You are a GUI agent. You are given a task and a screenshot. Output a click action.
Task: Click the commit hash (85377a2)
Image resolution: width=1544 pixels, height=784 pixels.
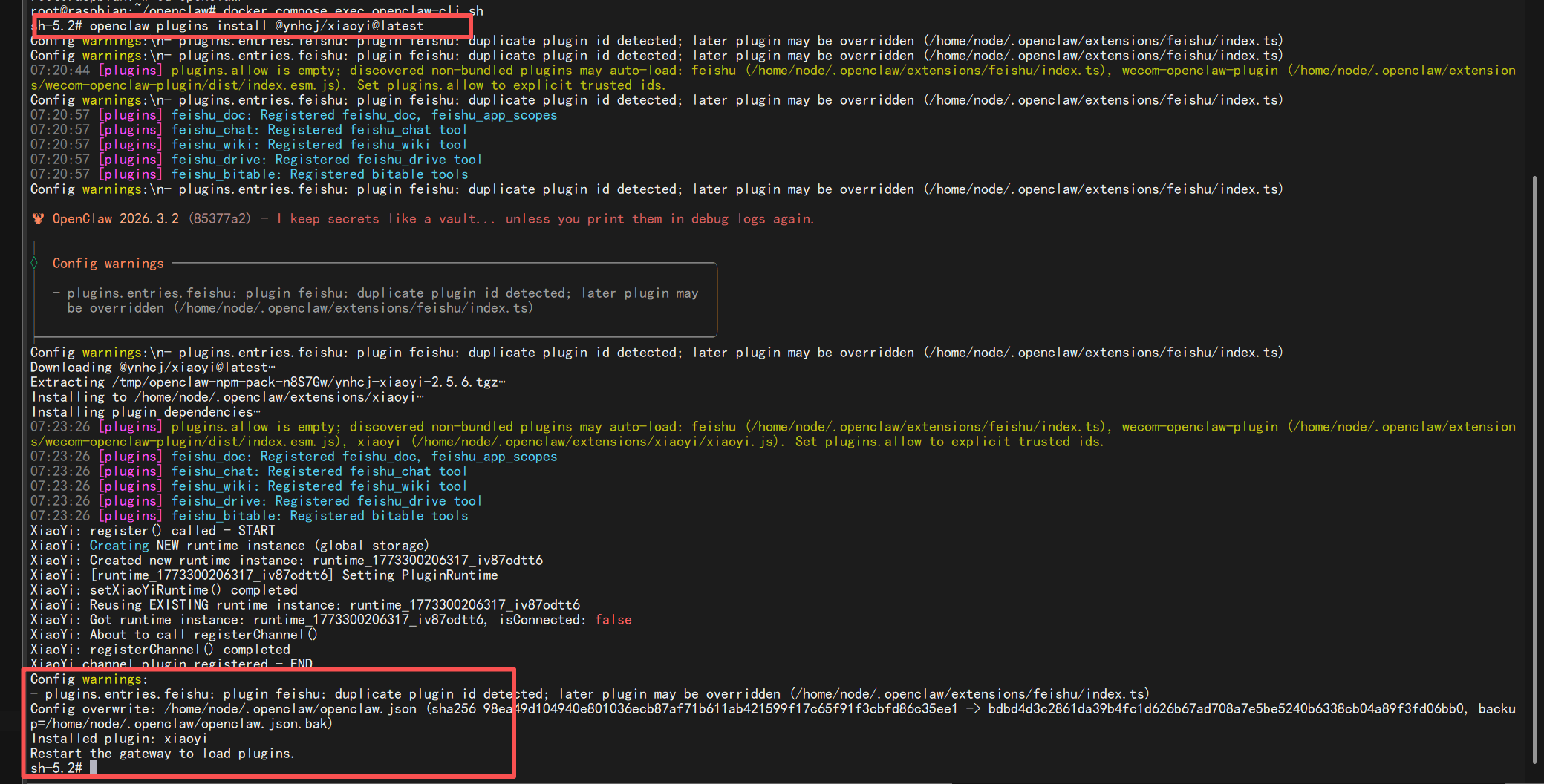[x=220, y=219]
